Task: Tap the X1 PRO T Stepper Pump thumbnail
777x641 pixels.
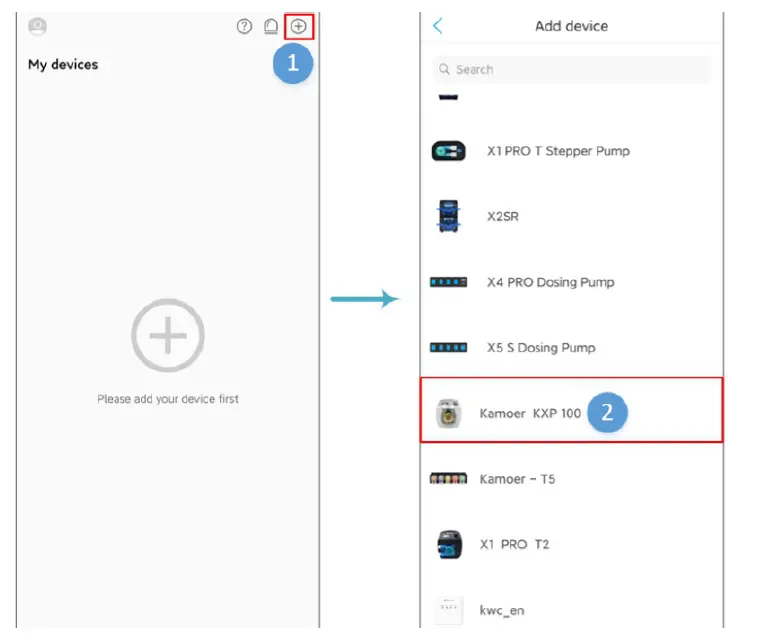Action: 448,151
